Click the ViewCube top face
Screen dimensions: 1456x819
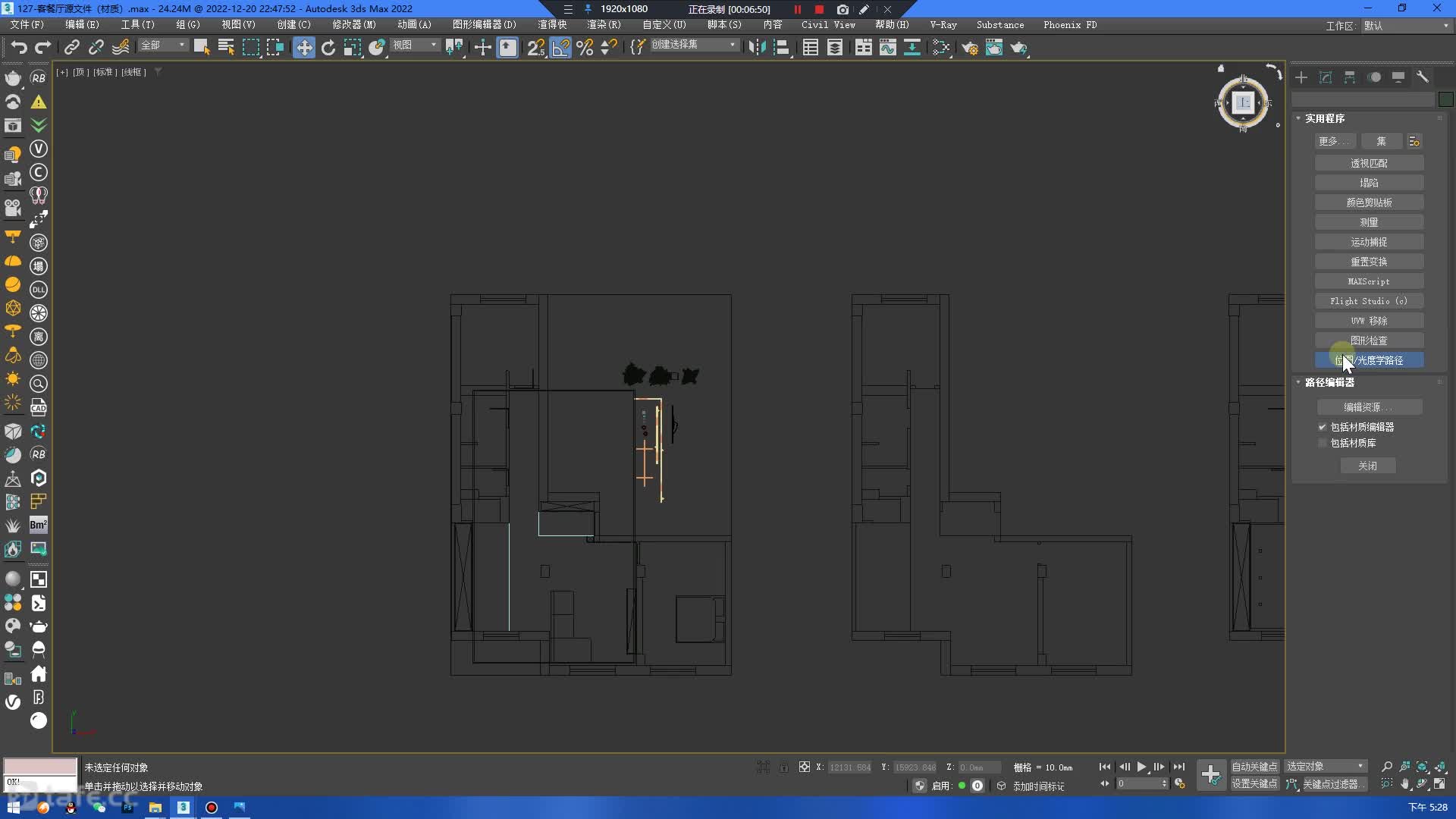[1243, 102]
